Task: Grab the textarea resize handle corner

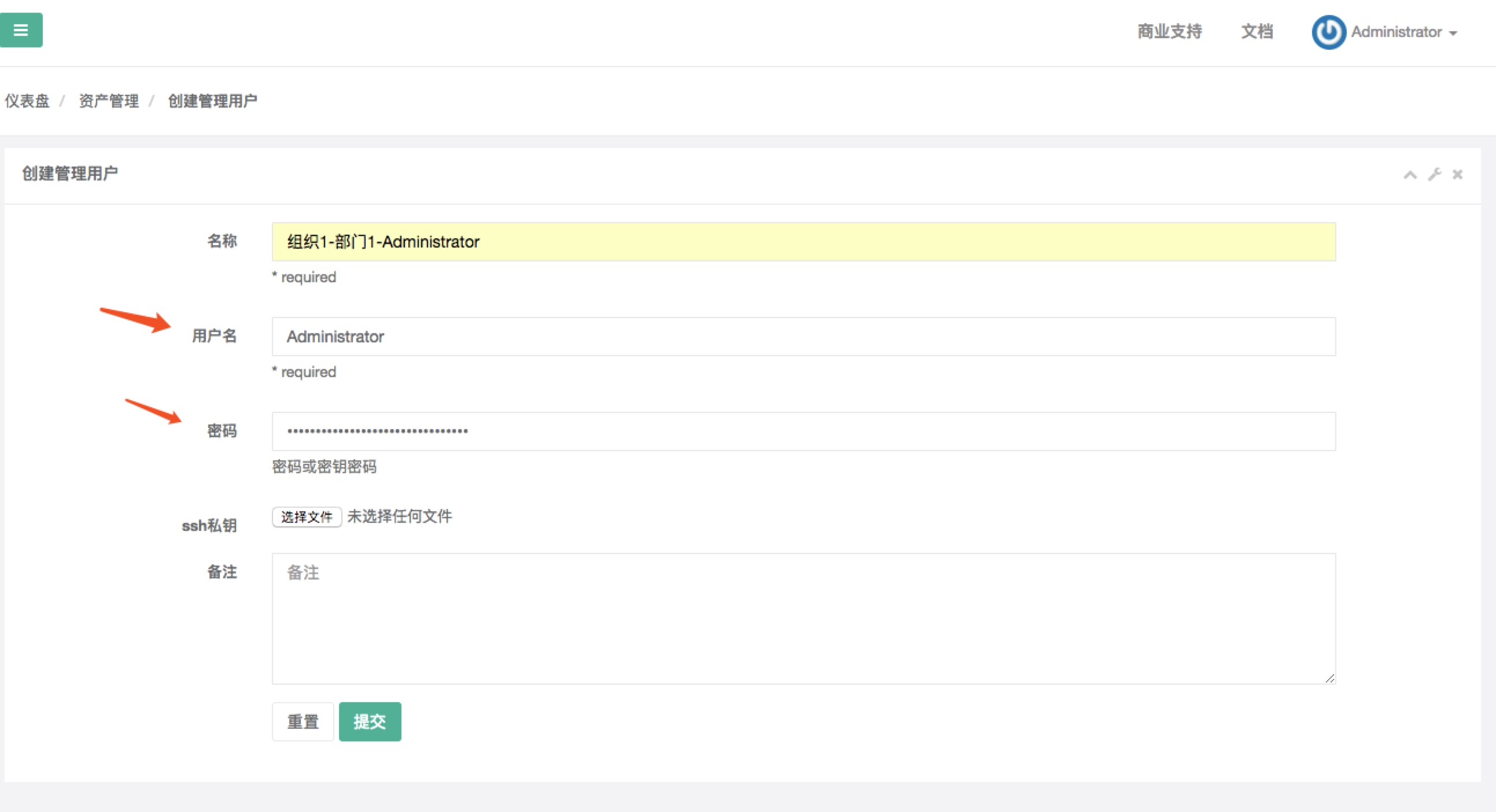Action: 1330,678
